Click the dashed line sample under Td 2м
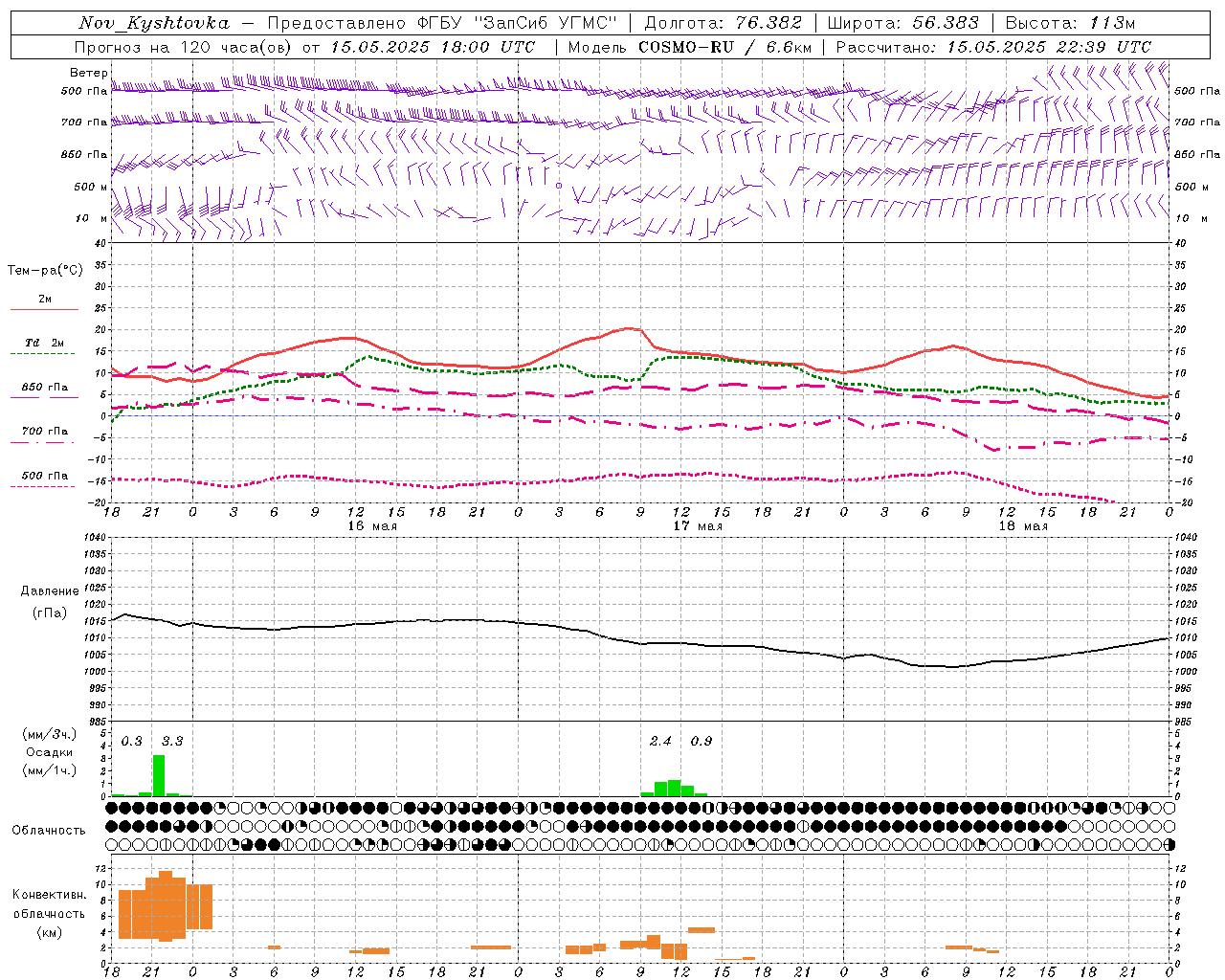 tap(44, 353)
